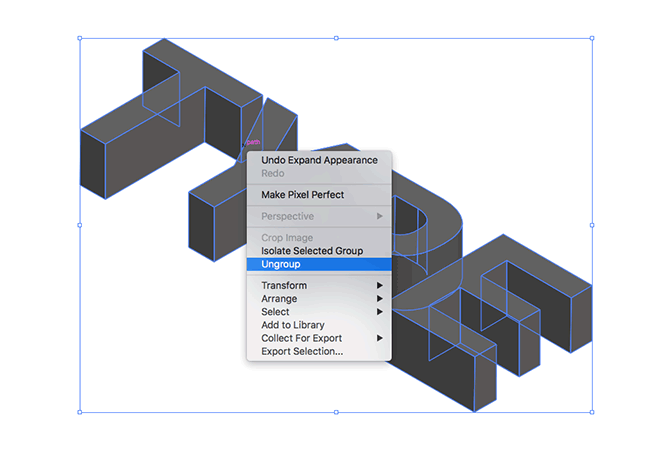
Task: Choose Ungroup from the context menu
Action: coord(281,264)
